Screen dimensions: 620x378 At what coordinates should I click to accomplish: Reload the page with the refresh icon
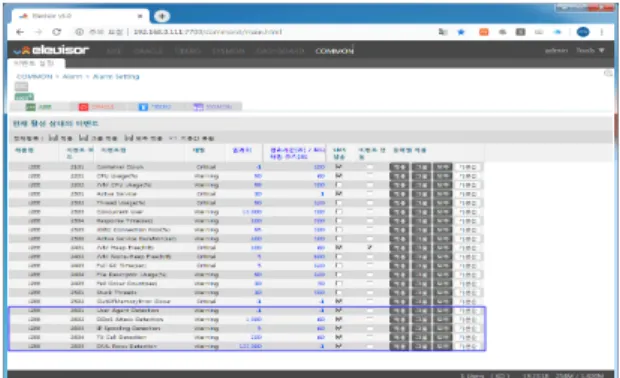57,32
